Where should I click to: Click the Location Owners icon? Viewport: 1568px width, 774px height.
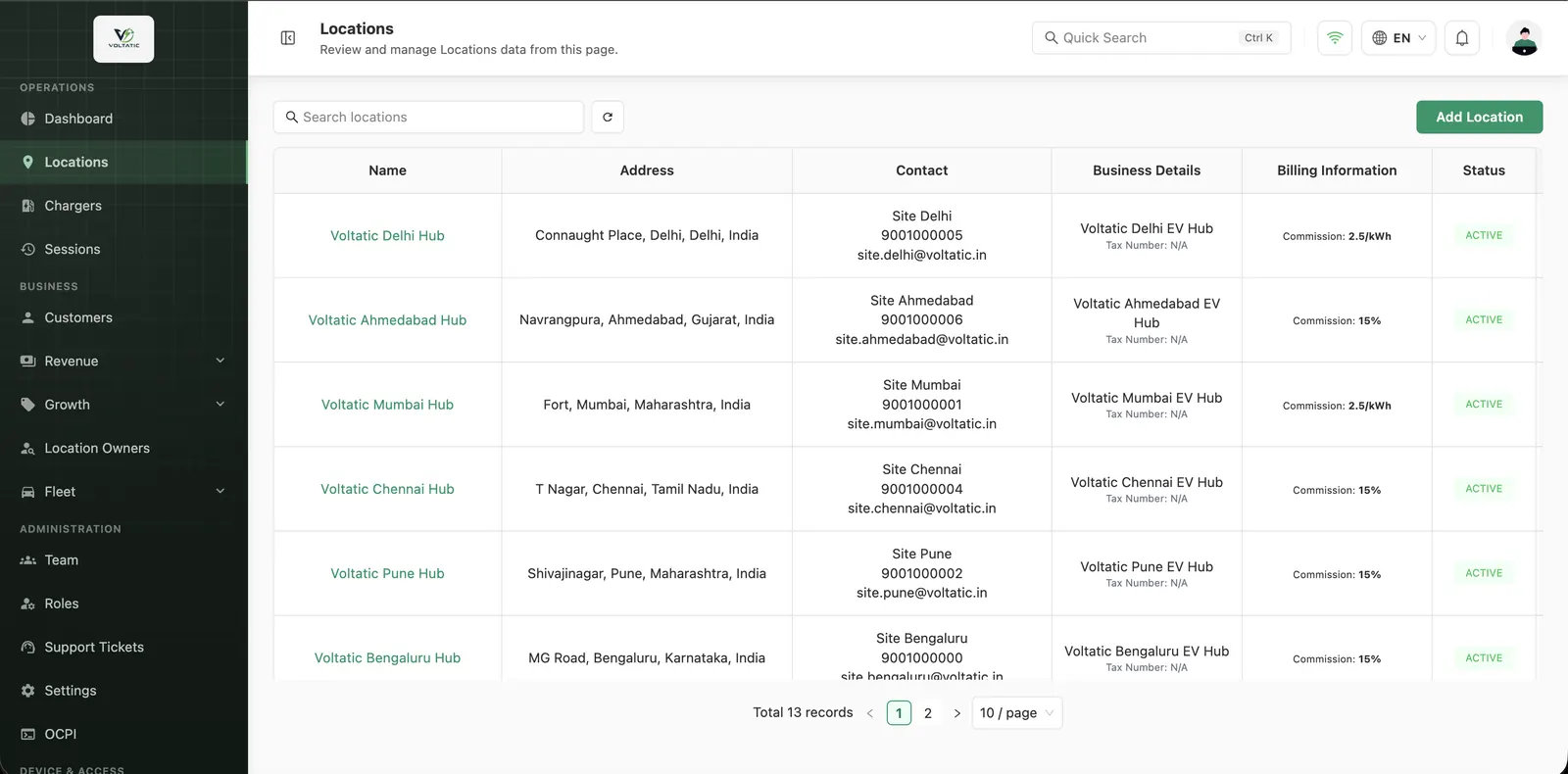tap(27, 449)
